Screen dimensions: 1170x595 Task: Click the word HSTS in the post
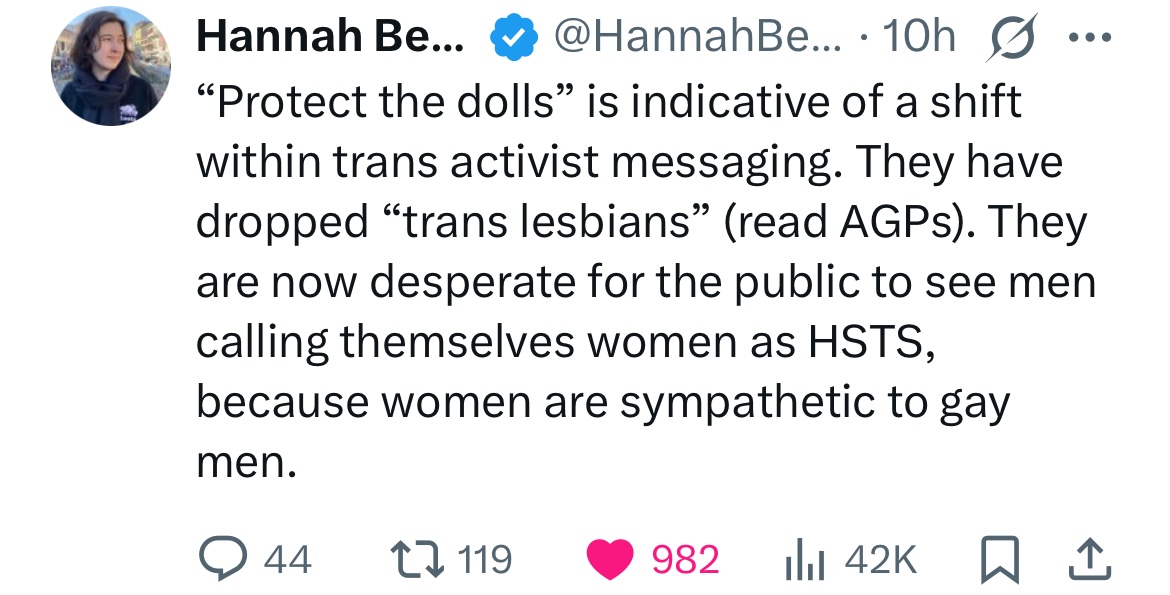(865, 343)
